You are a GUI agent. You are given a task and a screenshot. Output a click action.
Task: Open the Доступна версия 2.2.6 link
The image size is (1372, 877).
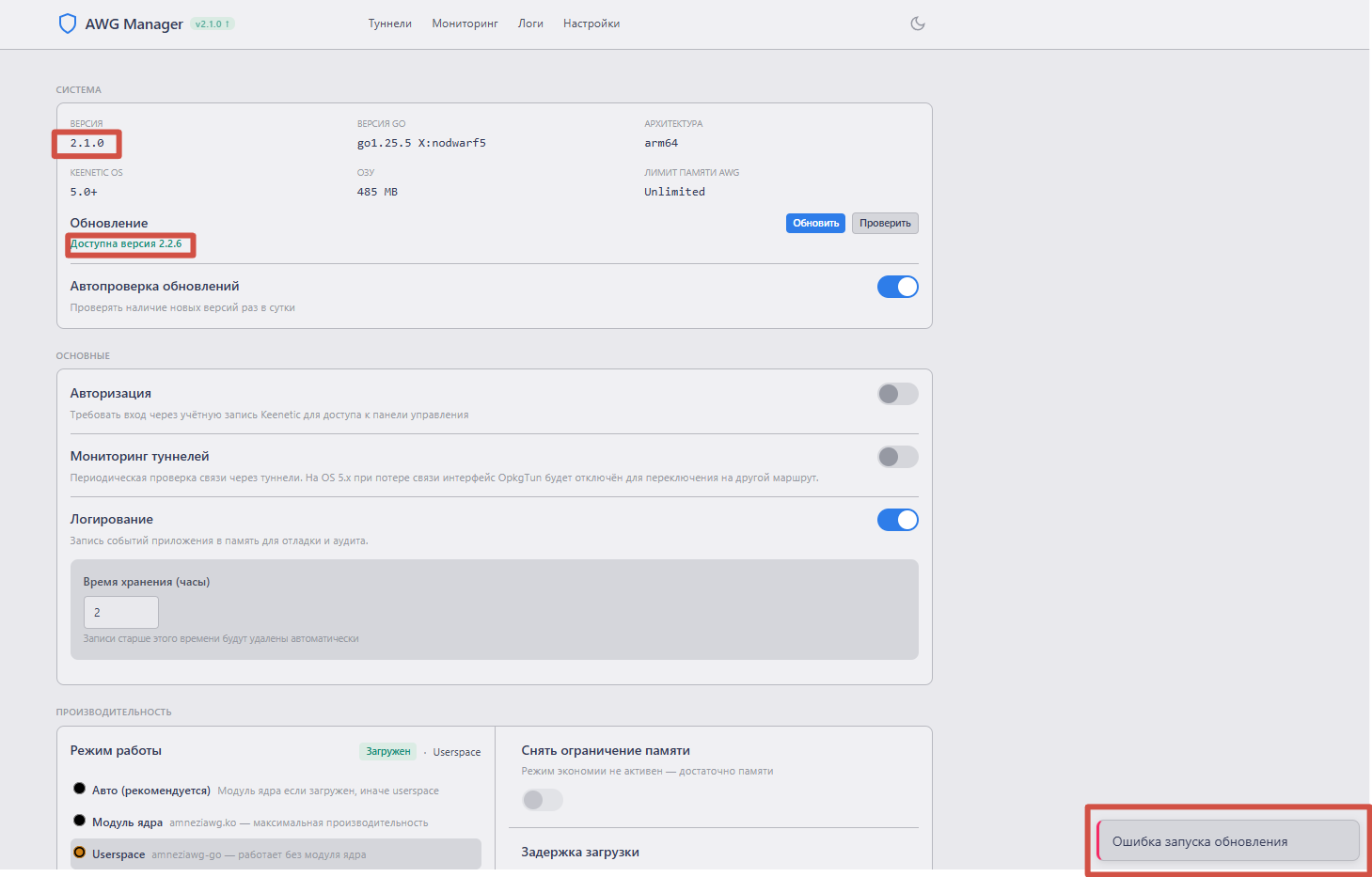126,244
